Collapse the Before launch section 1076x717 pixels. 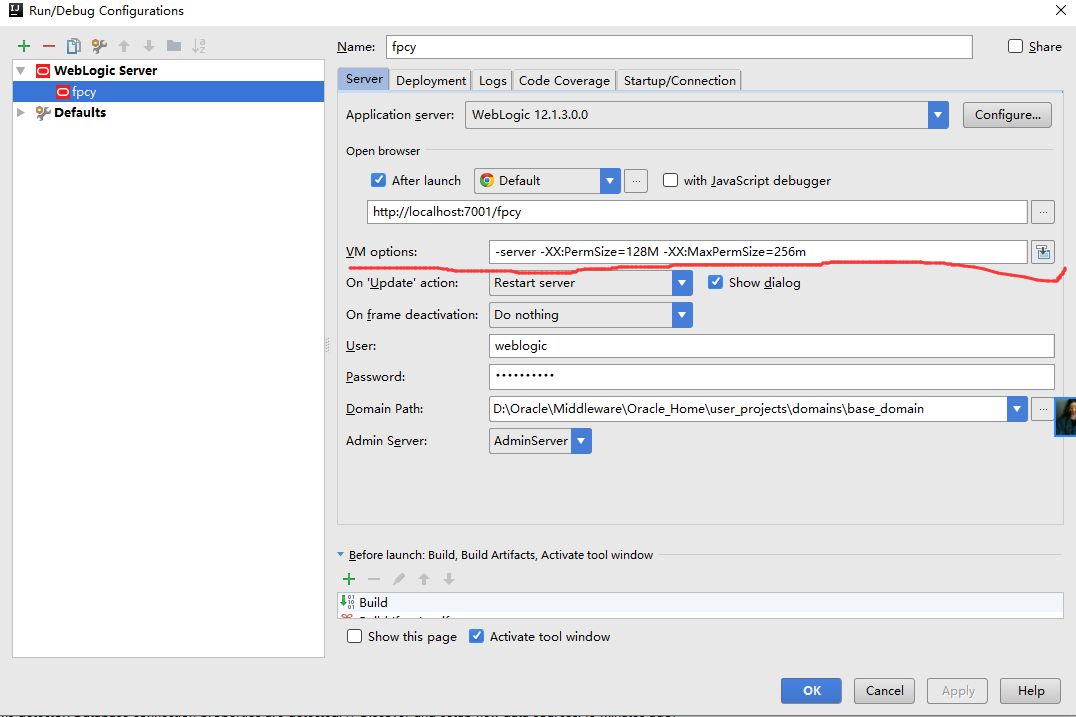pos(340,554)
